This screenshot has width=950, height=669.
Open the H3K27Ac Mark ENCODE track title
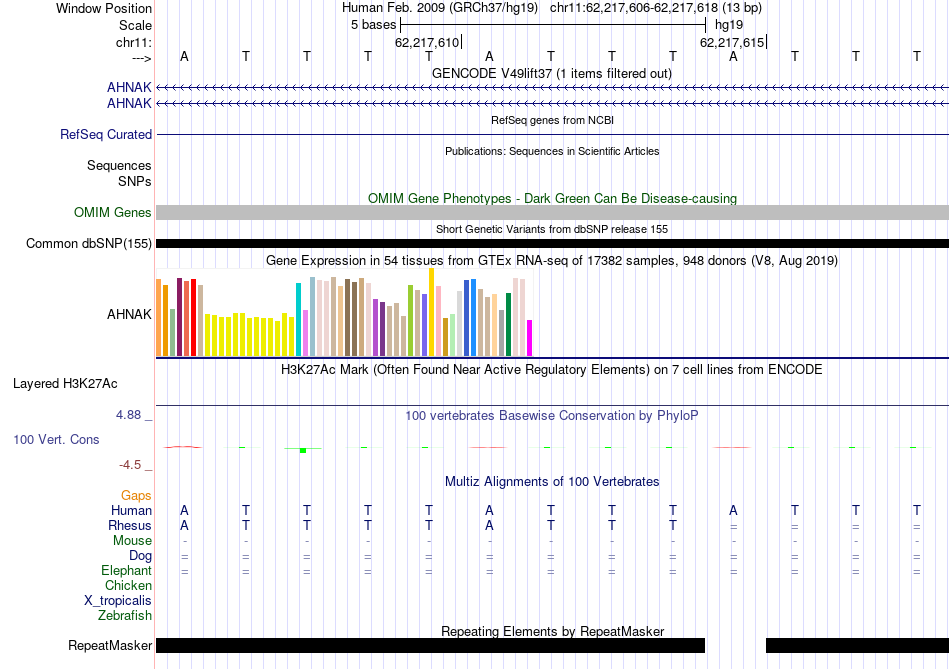pyautogui.click(x=552, y=370)
